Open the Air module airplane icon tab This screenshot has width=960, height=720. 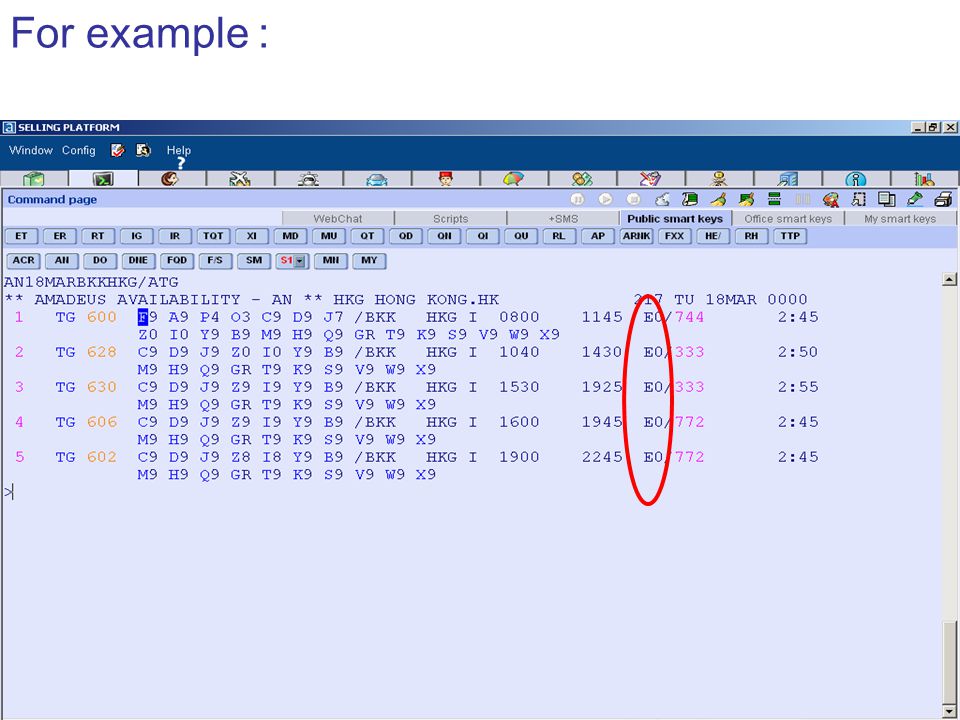click(240, 179)
